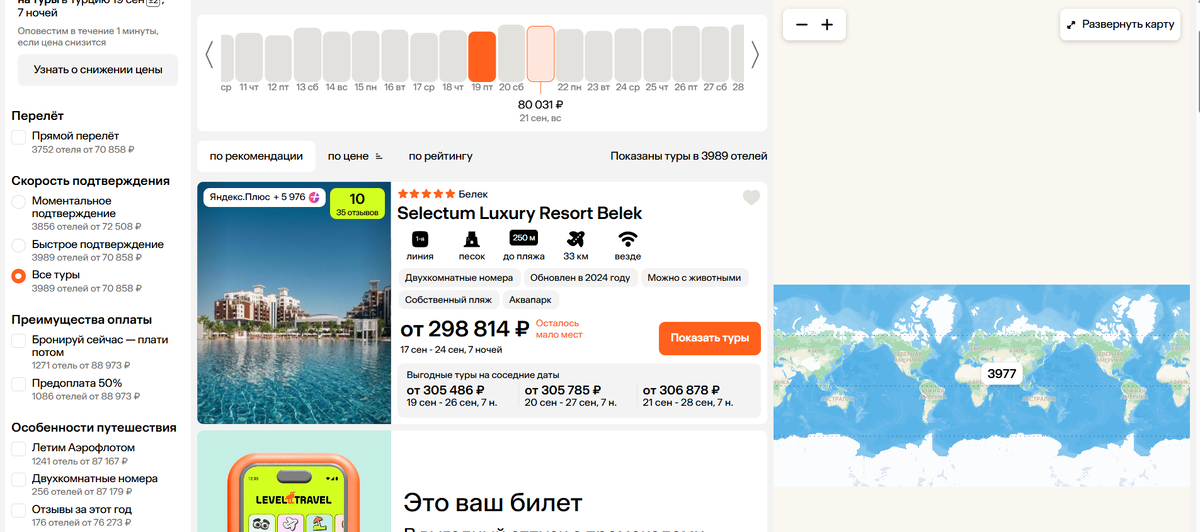Click the airplane 33 km airport icon

pos(575,239)
